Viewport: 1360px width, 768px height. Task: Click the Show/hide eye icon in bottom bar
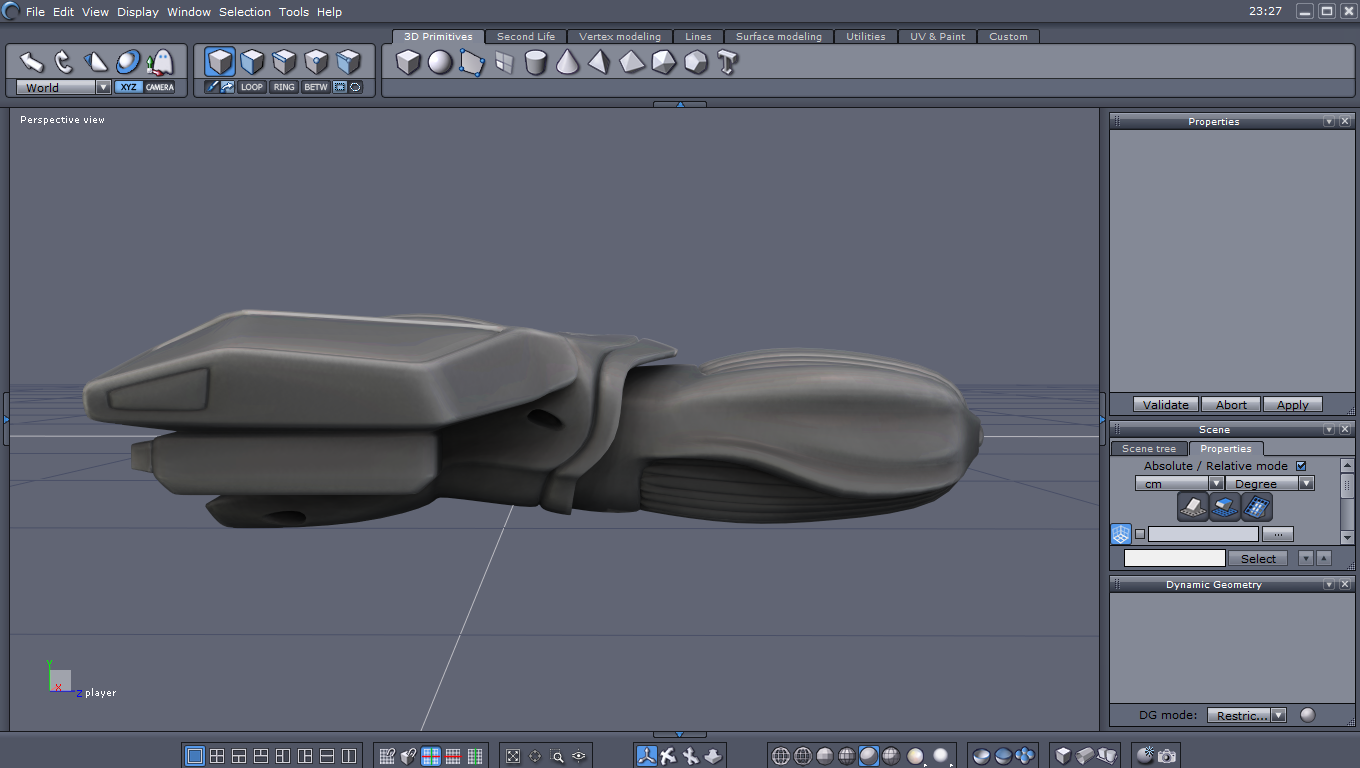(x=579, y=756)
